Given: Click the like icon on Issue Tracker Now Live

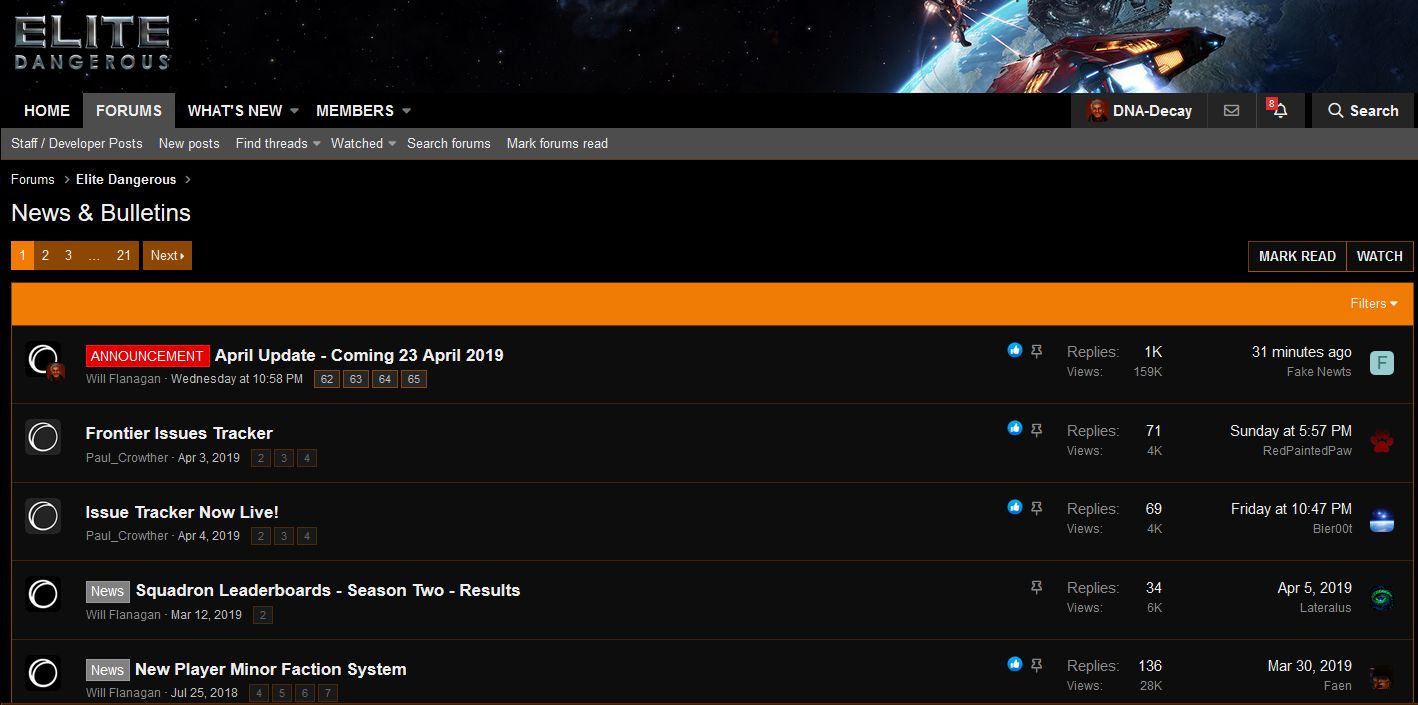Looking at the screenshot, I should point(1015,507).
